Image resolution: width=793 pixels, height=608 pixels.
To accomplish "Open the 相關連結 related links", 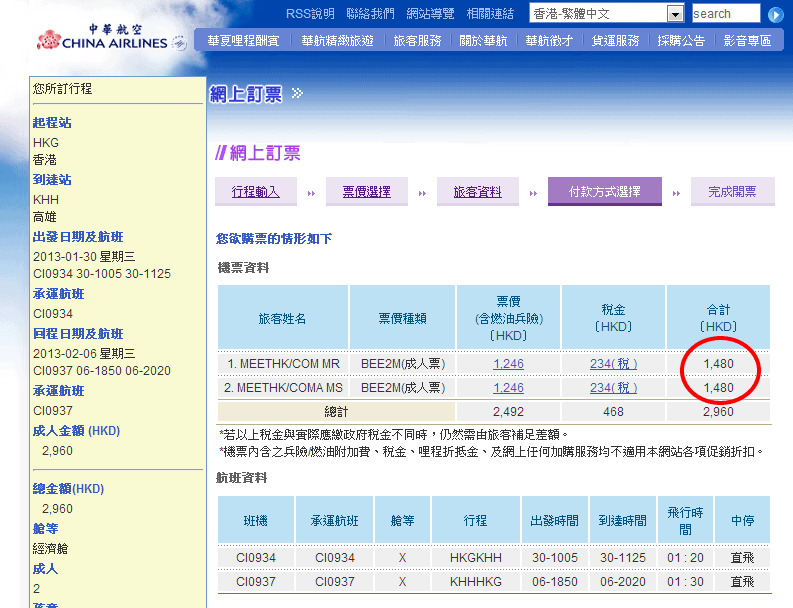I will [490, 14].
